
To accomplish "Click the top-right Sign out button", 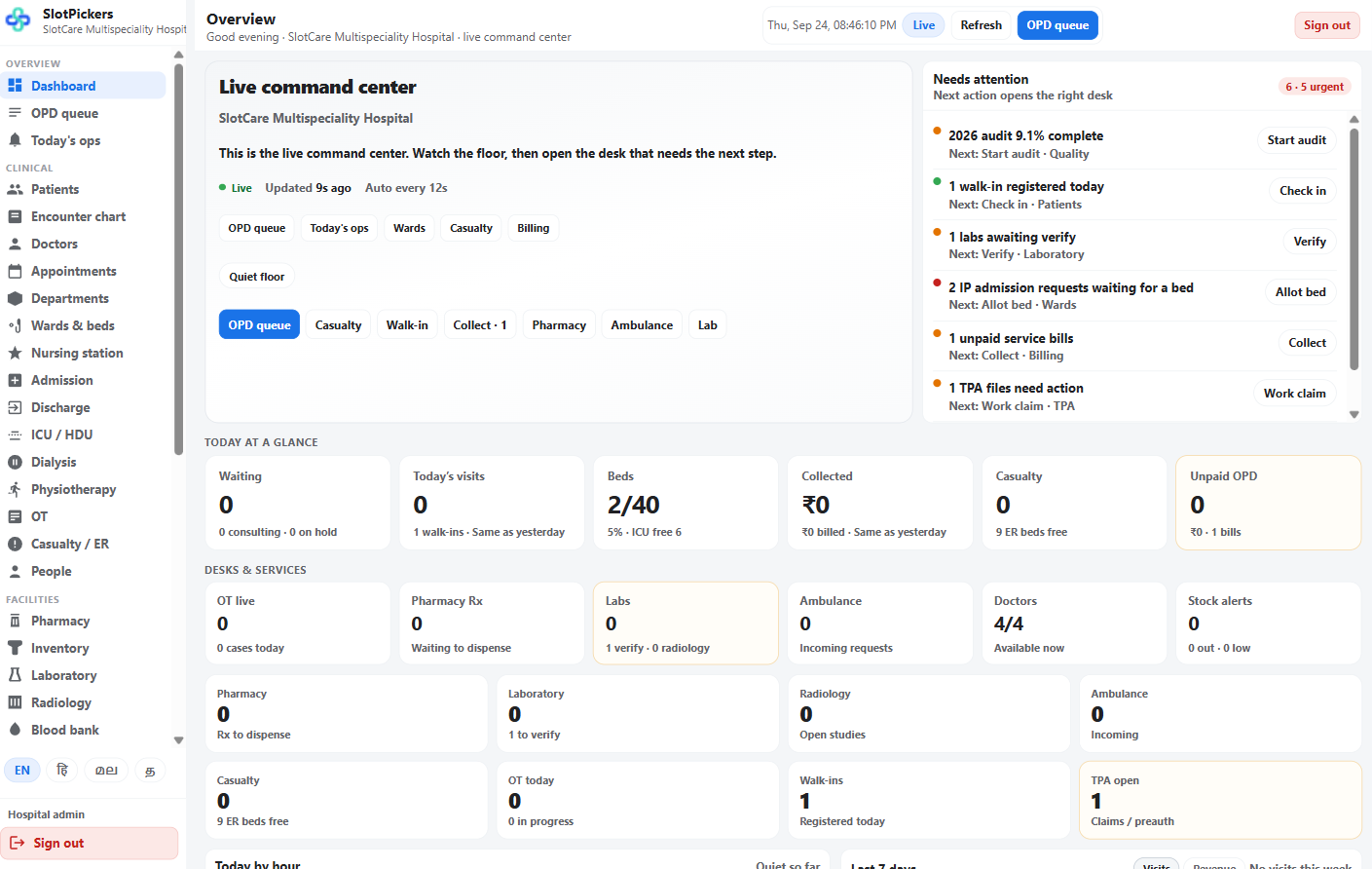I will click(x=1327, y=25).
